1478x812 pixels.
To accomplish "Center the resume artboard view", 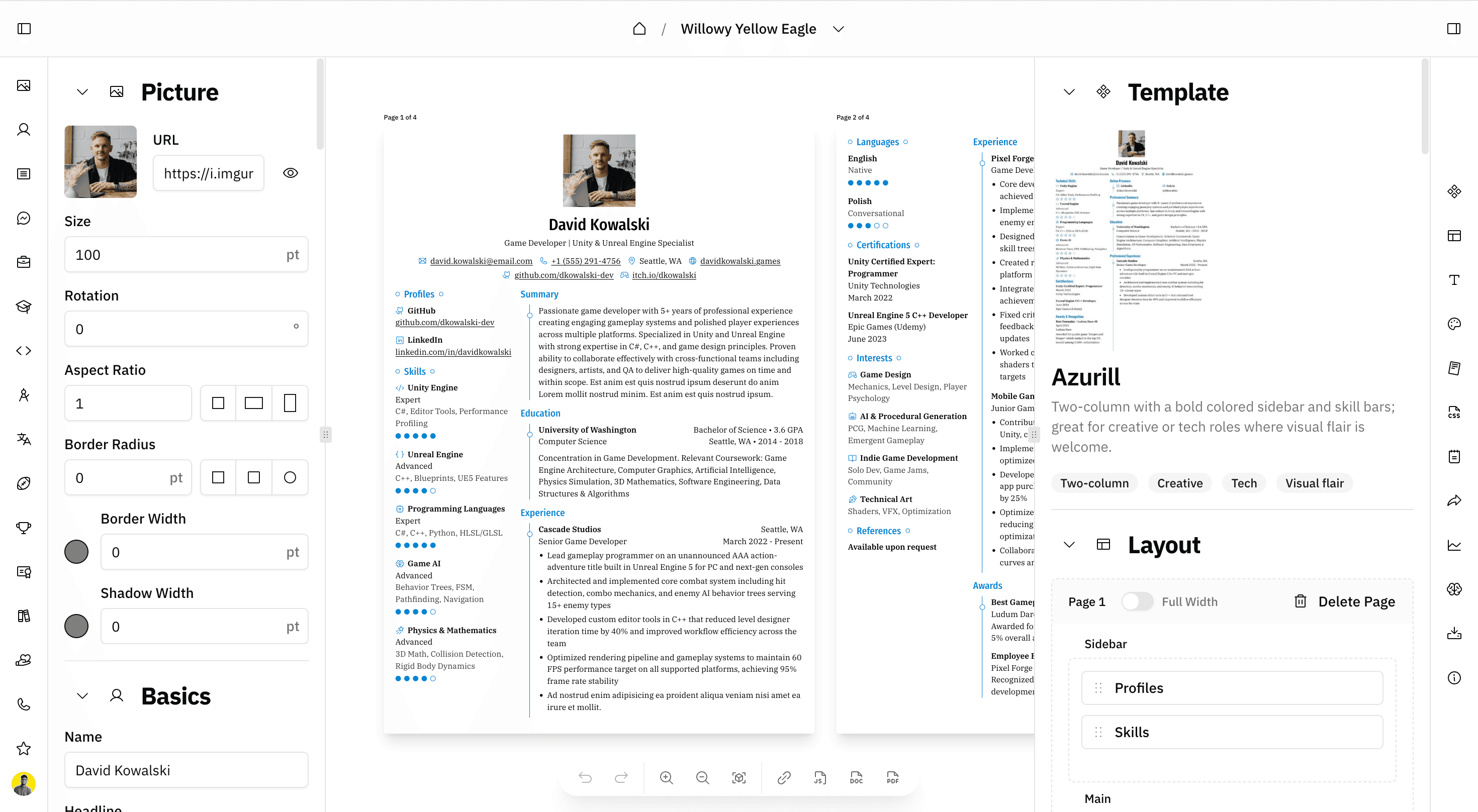I will coord(739,778).
